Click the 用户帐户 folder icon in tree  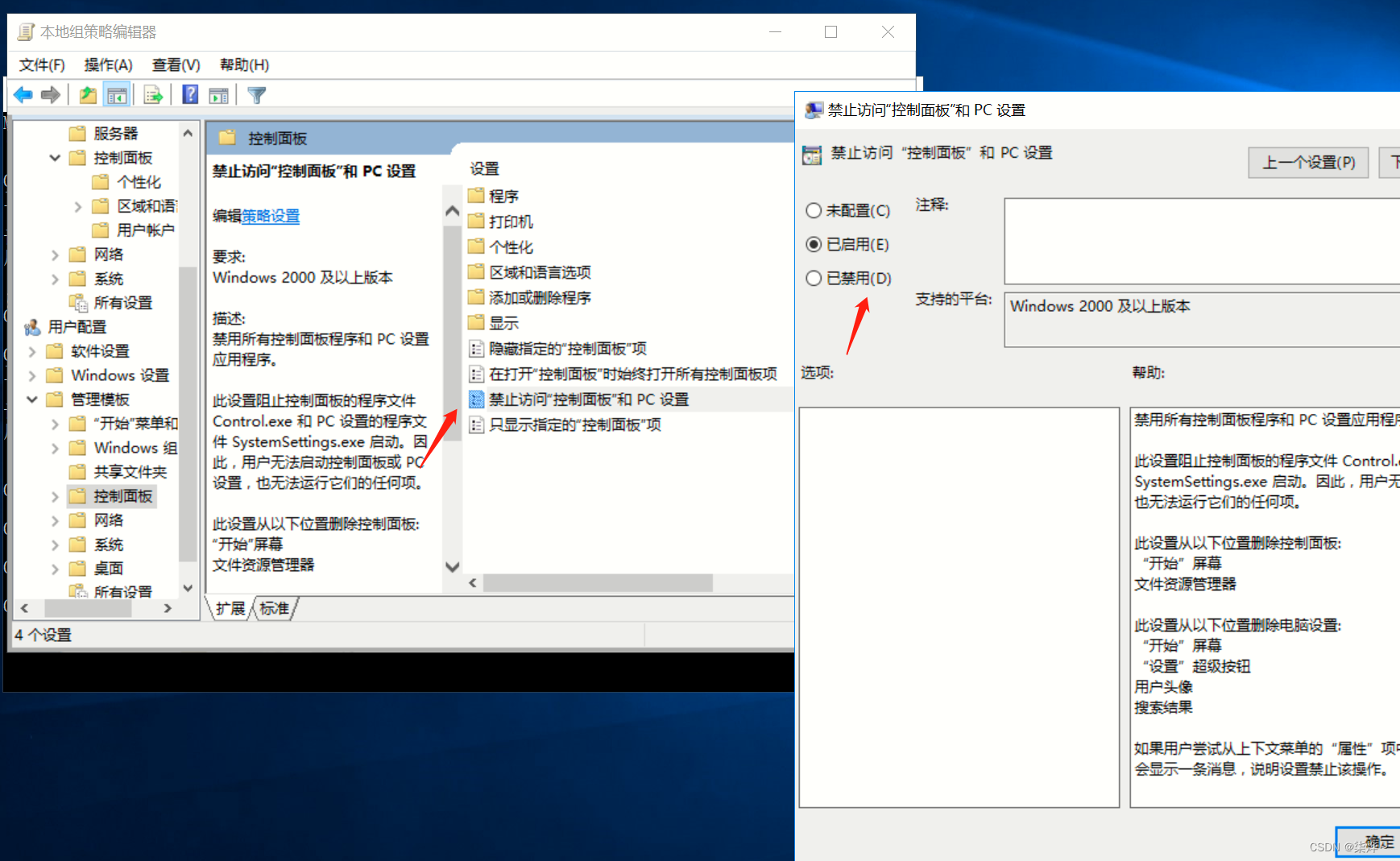[101, 230]
